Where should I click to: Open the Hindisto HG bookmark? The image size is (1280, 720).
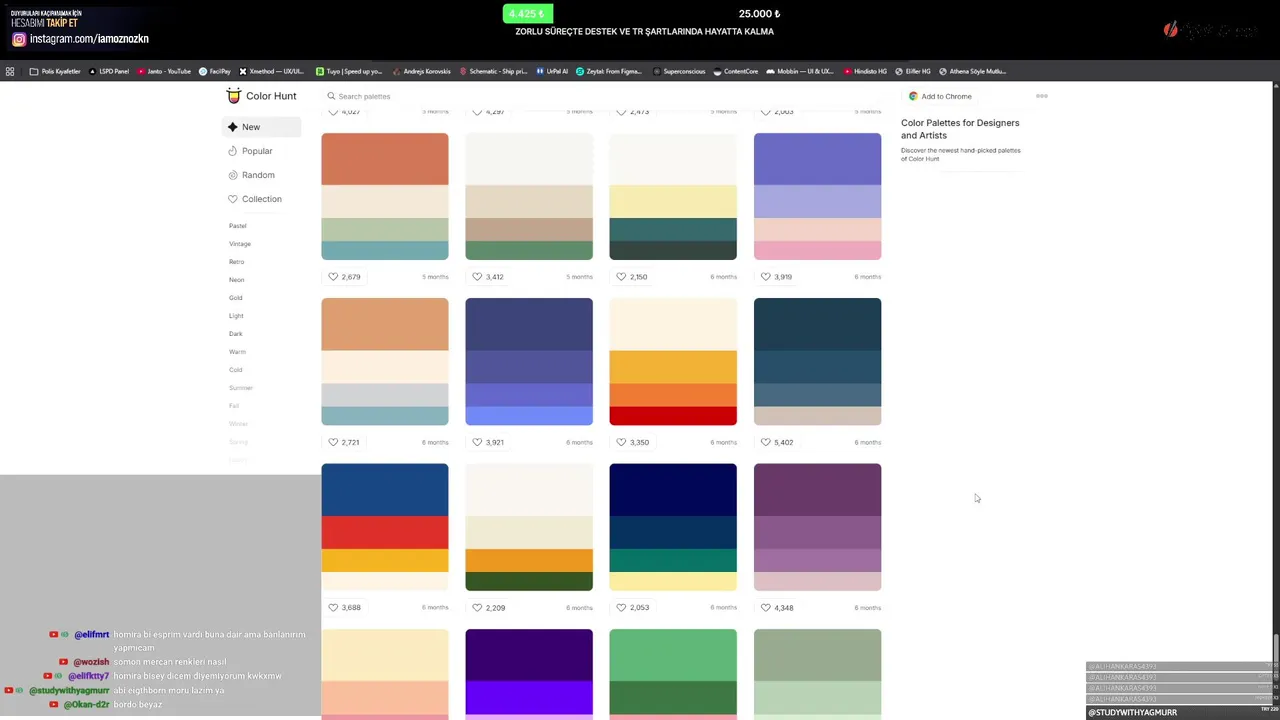click(x=865, y=71)
